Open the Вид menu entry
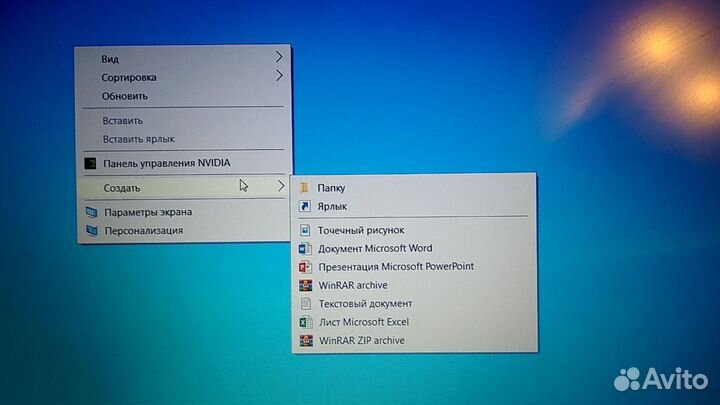 click(183, 59)
